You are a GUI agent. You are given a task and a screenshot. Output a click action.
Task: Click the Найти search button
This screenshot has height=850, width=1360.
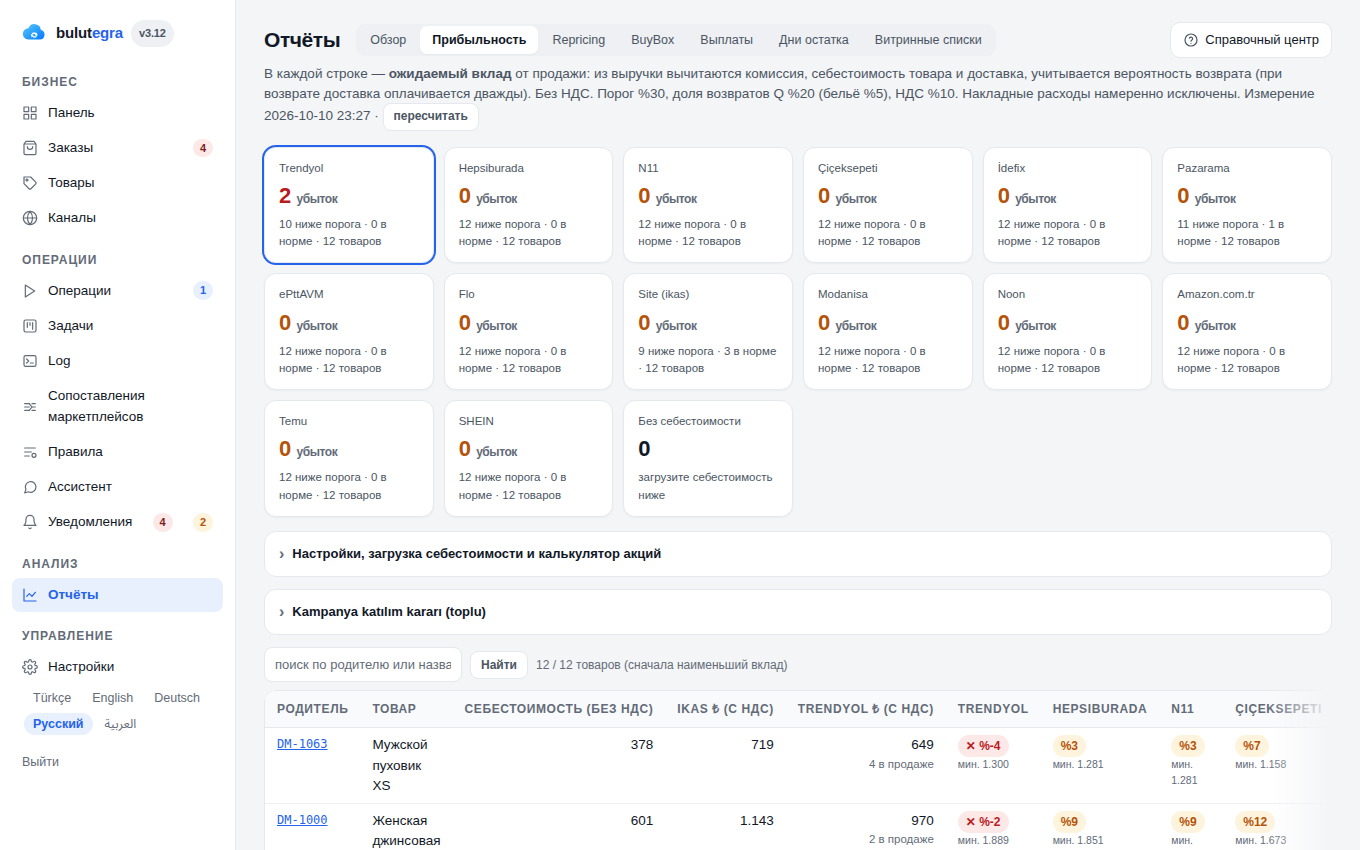pyautogui.click(x=499, y=665)
